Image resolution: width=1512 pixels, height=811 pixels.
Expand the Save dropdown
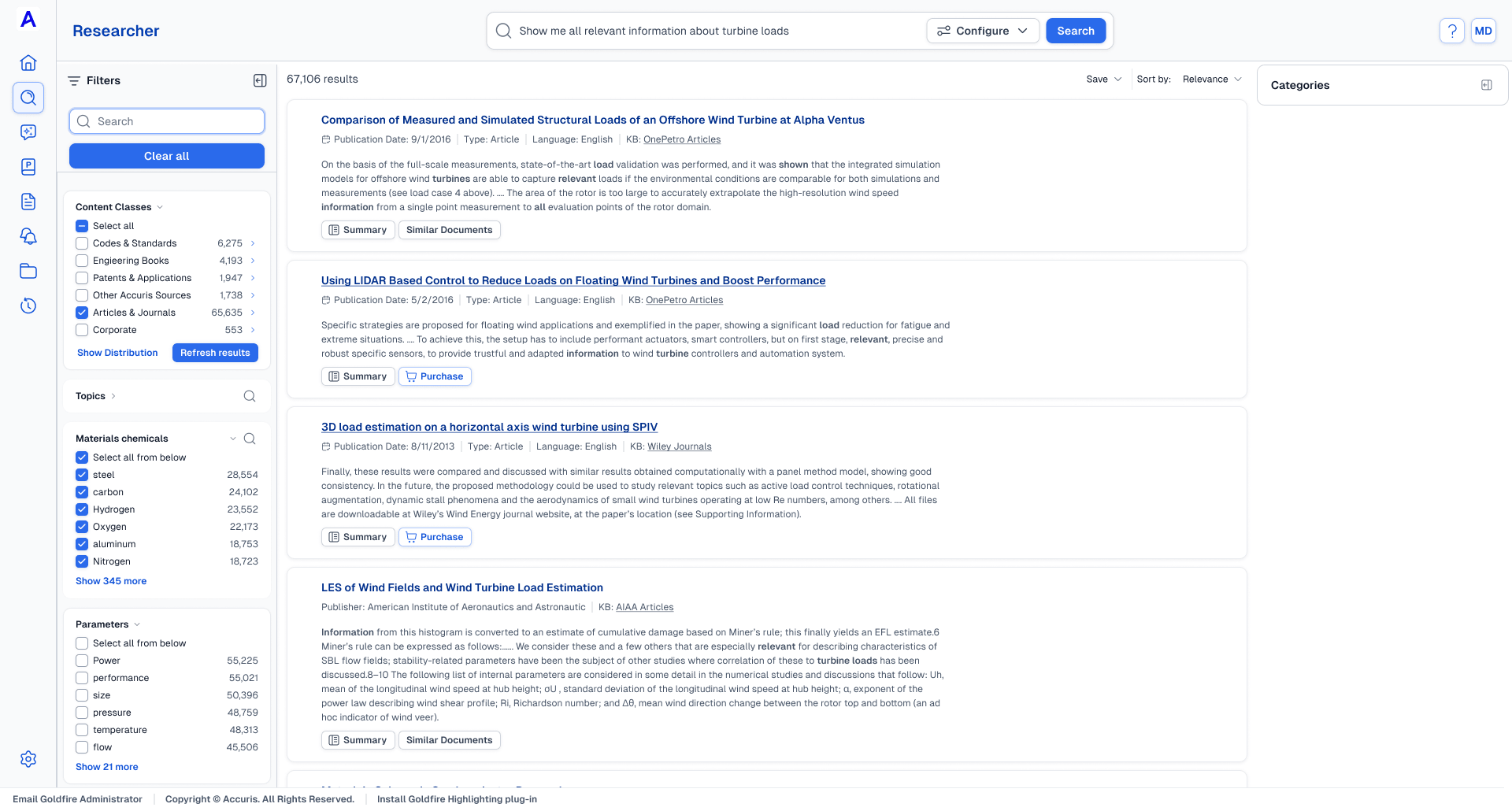point(1103,80)
